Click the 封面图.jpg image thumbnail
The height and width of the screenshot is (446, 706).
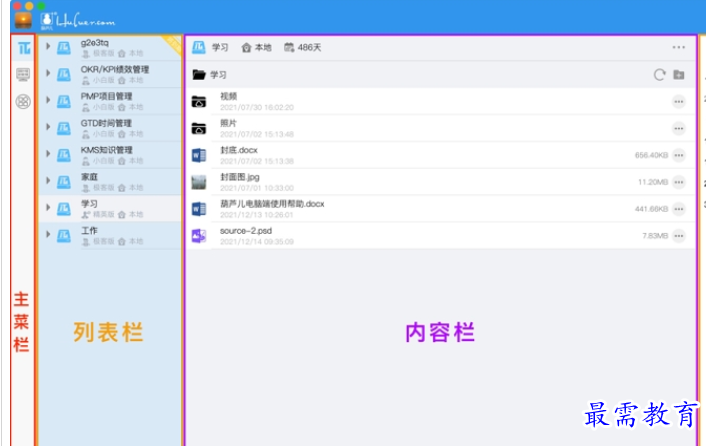pos(199,182)
